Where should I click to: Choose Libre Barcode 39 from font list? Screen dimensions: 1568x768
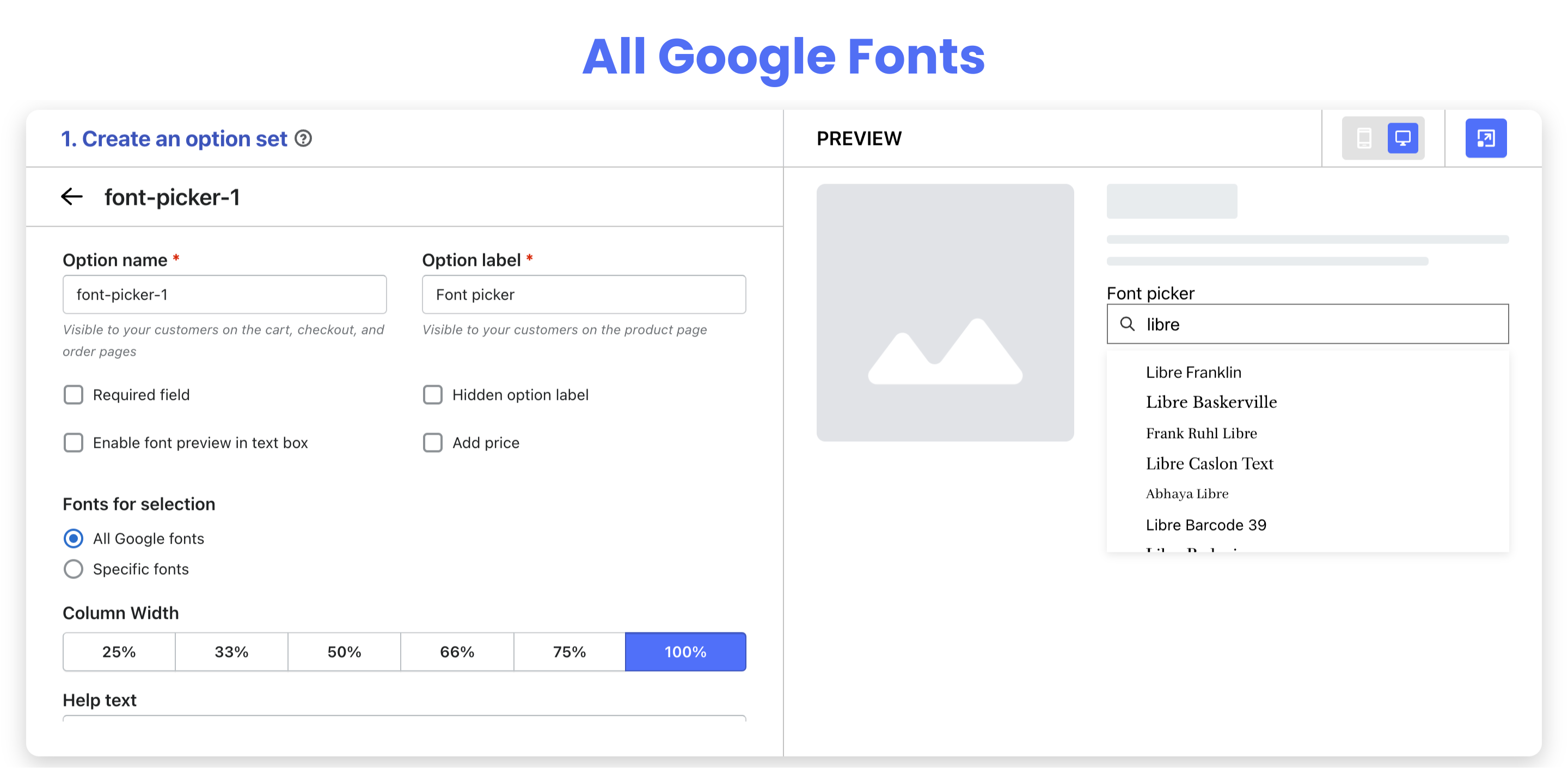click(x=1206, y=525)
